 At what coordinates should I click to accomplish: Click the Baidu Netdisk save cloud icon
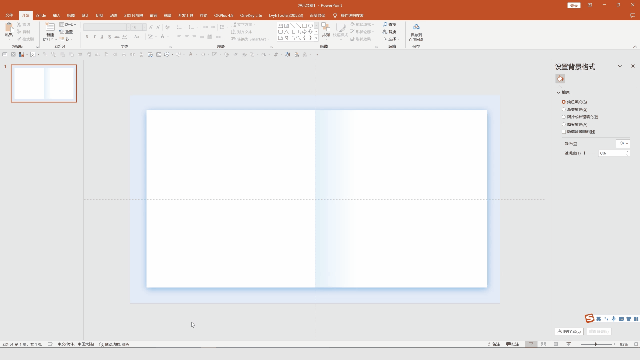(416, 27)
